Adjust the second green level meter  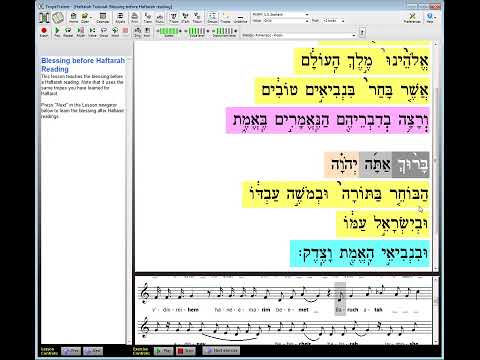coord(196,32)
